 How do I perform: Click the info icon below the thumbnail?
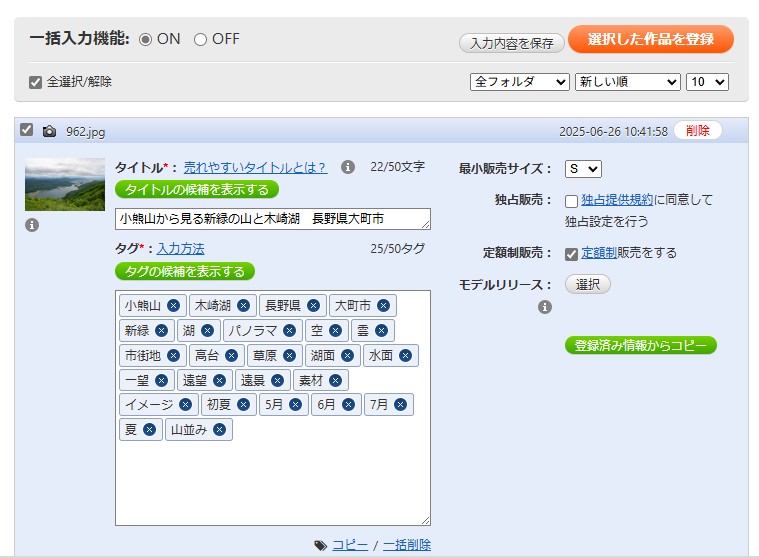(32, 225)
